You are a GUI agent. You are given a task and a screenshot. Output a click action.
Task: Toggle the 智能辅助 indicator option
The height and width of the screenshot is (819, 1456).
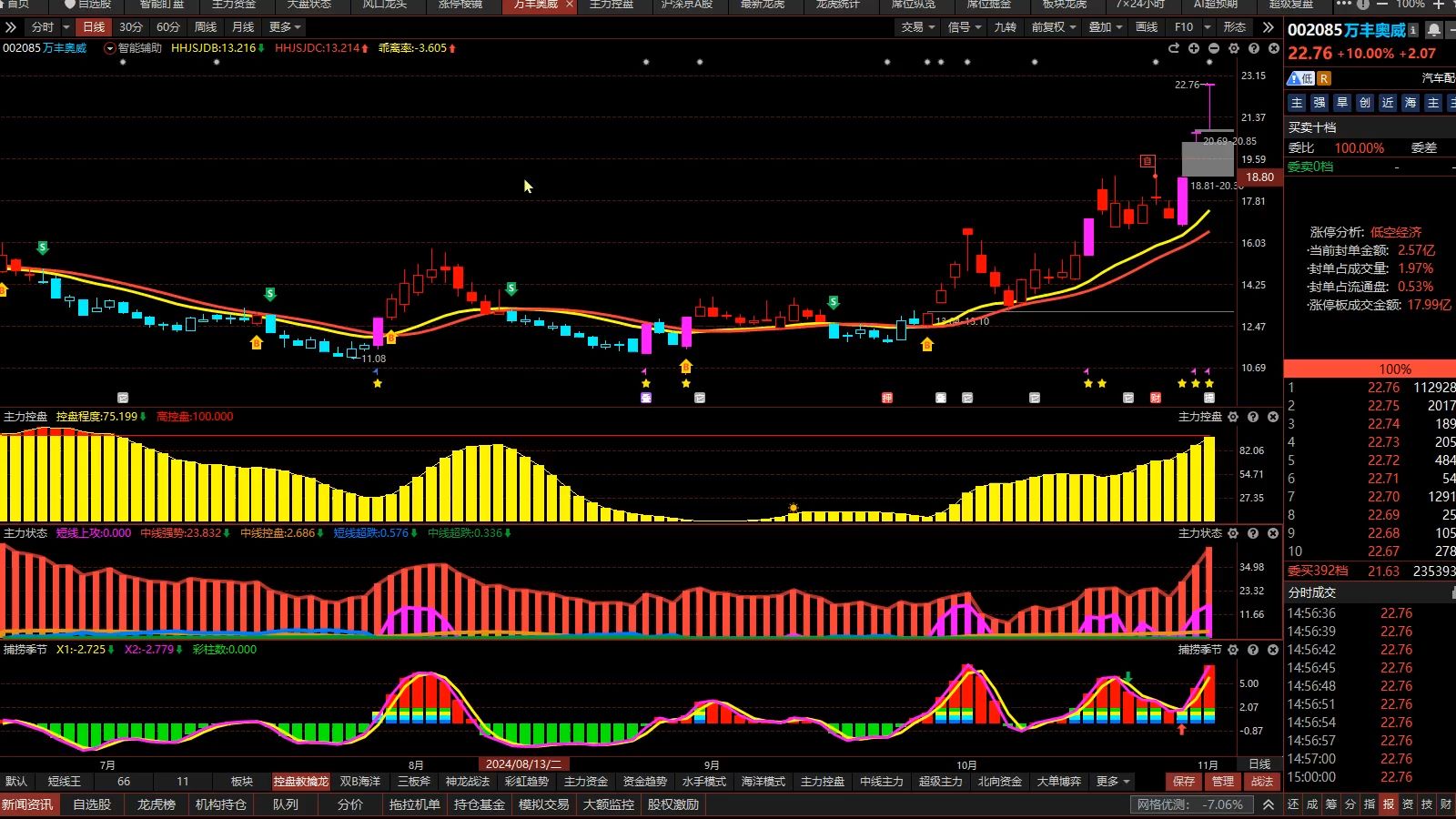(133, 48)
